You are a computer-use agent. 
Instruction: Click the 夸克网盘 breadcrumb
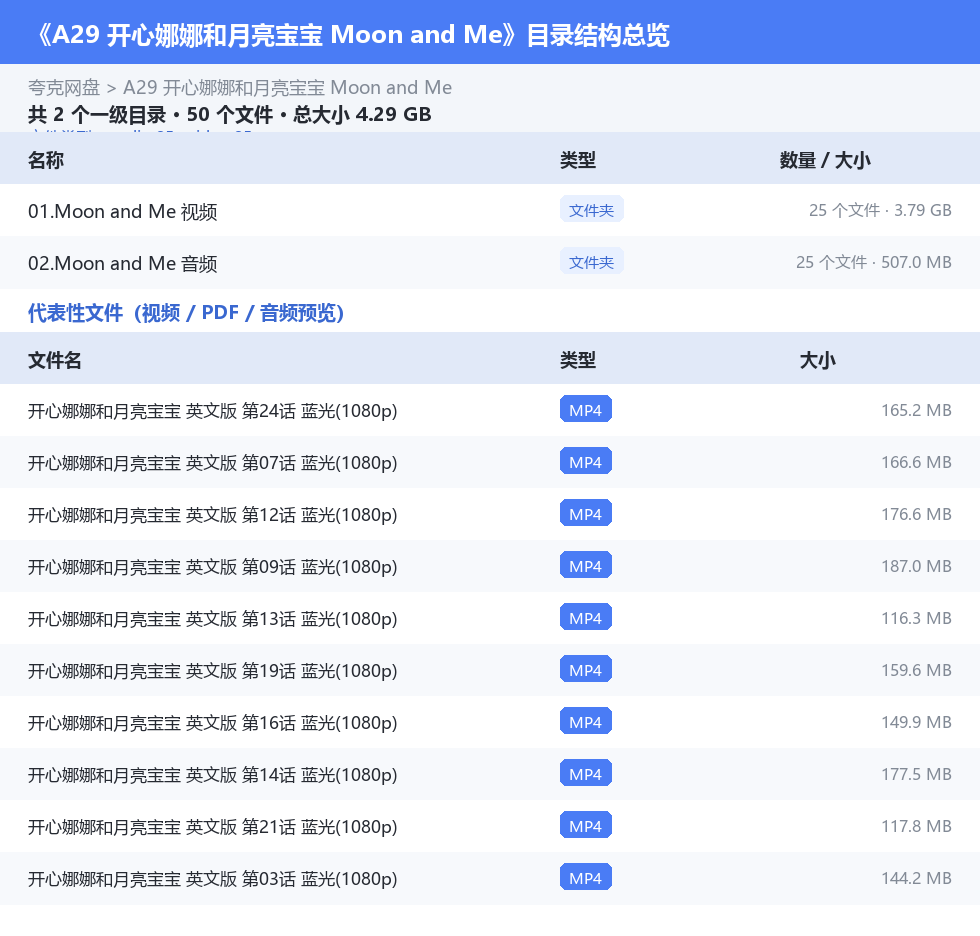click(x=64, y=87)
